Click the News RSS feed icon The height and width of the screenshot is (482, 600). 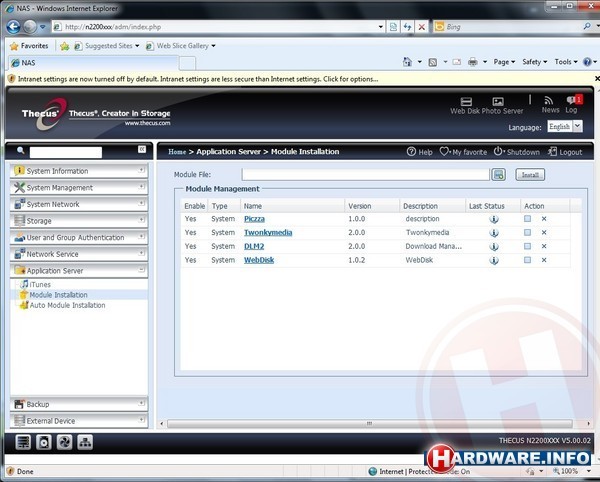(x=549, y=100)
